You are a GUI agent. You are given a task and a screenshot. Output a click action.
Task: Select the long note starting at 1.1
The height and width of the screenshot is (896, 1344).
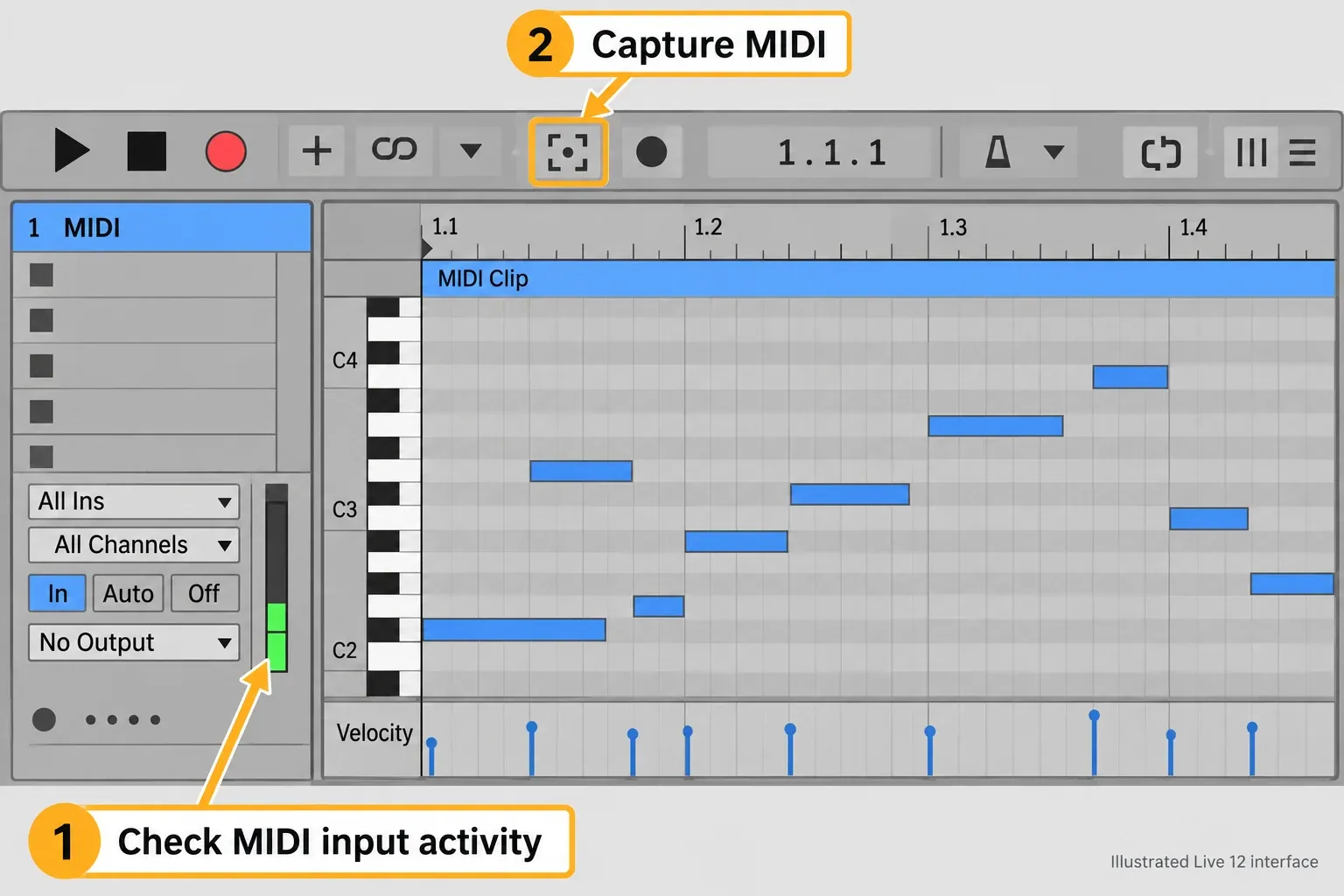pos(514,630)
